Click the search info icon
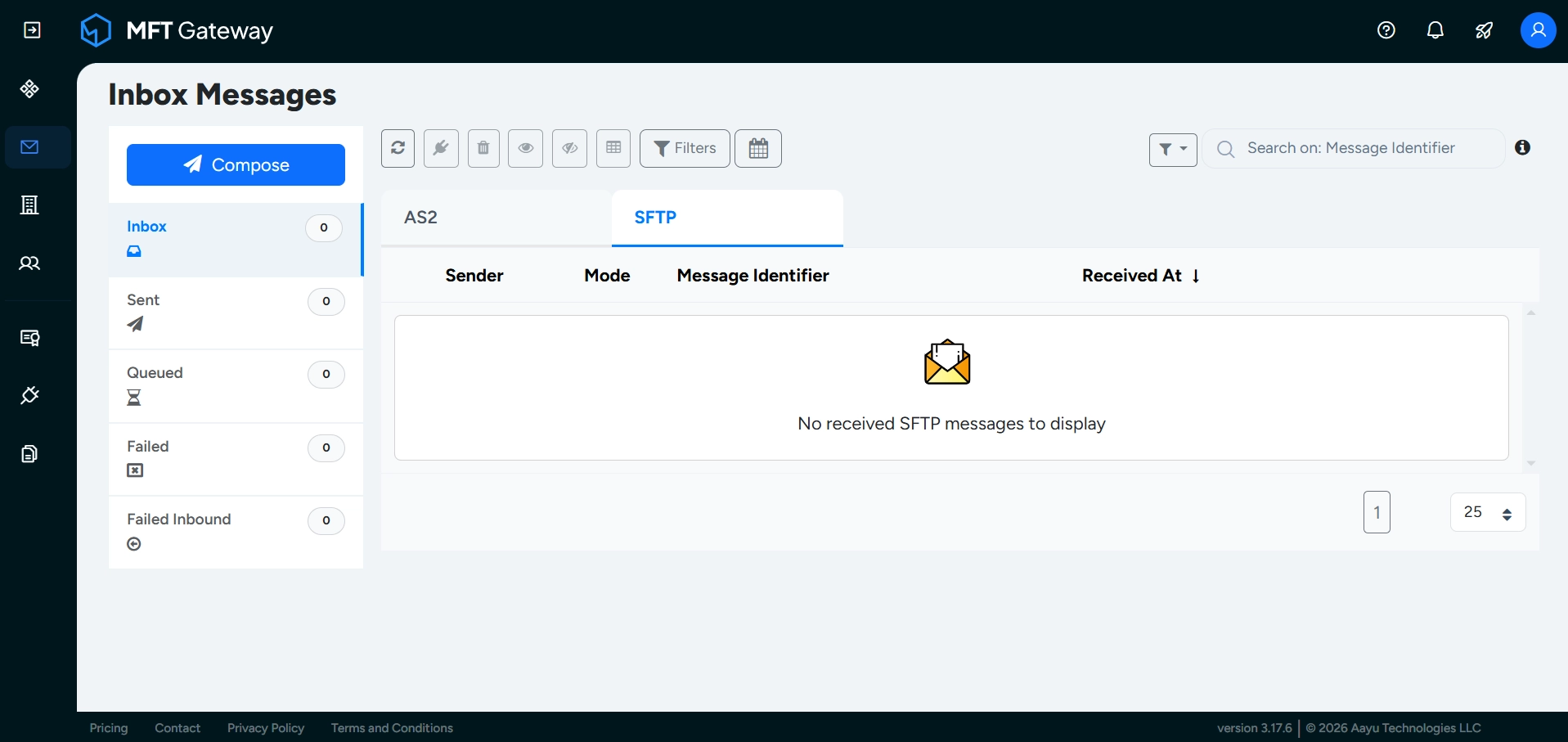Image resolution: width=1568 pixels, height=742 pixels. pyautogui.click(x=1522, y=147)
